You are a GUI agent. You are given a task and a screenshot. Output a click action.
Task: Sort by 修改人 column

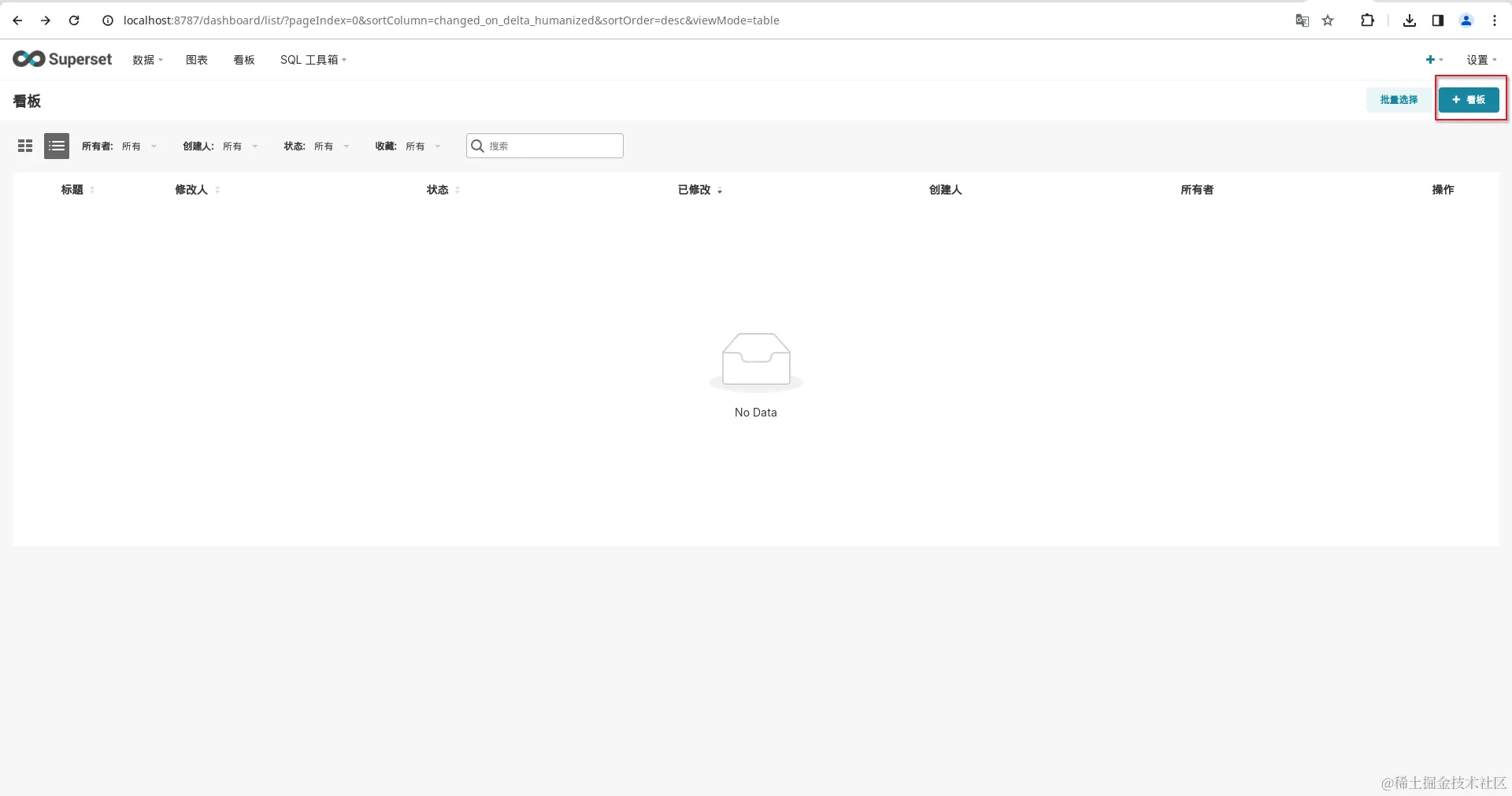point(198,190)
